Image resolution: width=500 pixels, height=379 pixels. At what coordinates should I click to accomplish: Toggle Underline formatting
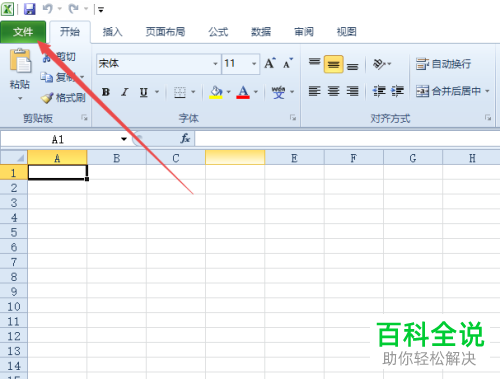pyautogui.click(x=144, y=92)
